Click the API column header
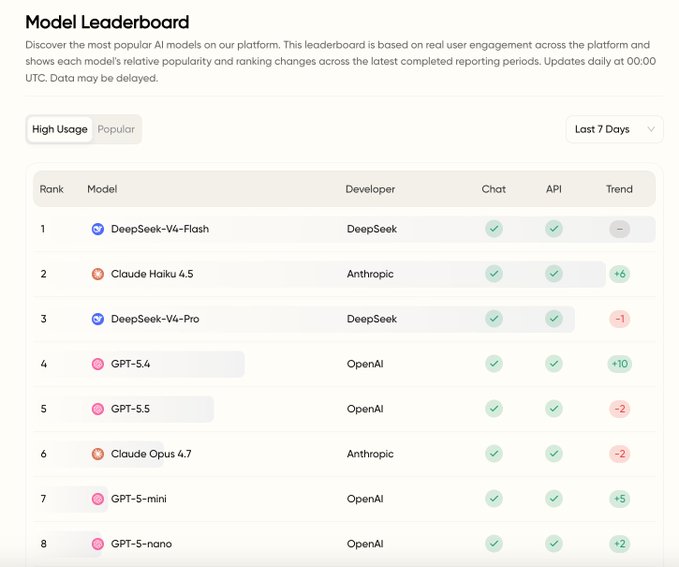The width and height of the screenshot is (679, 567). point(554,189)
